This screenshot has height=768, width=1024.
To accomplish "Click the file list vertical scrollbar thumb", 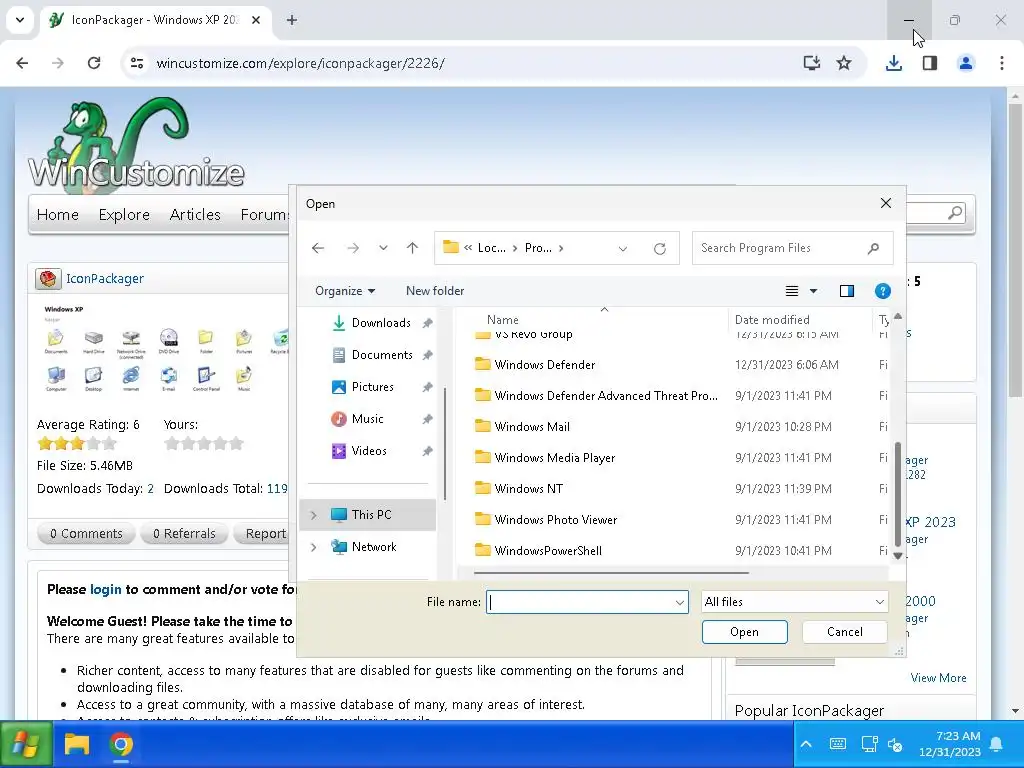I will 898,492.
